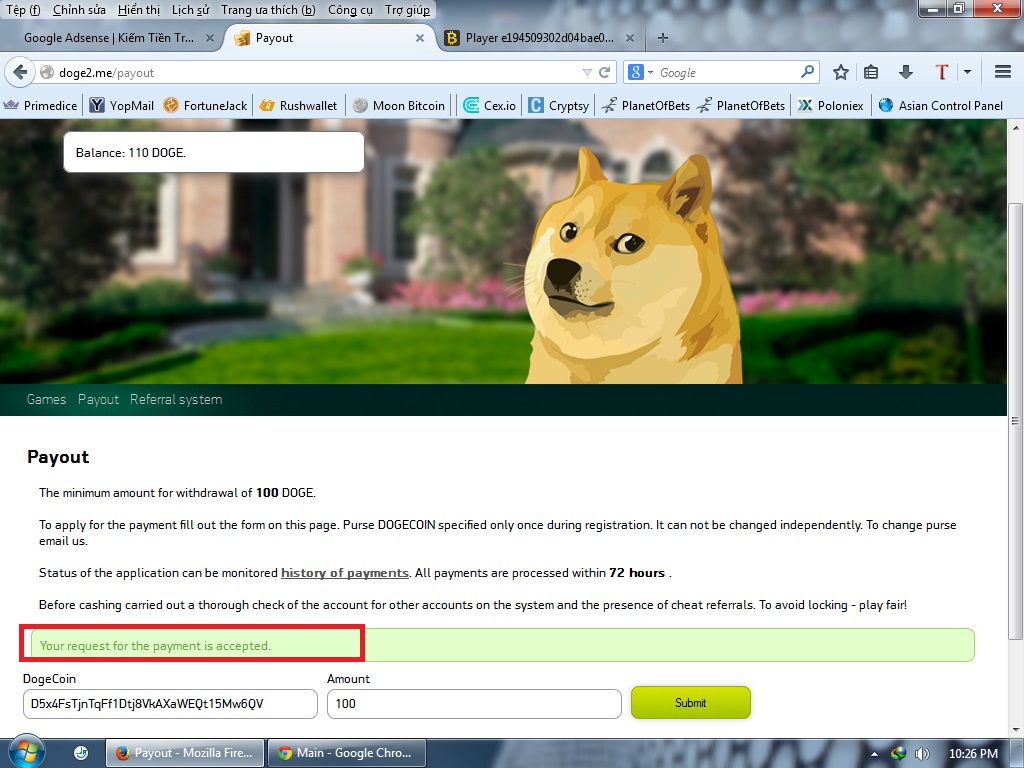Click the Windows Start orb
The width and height of the screenshot is (1024, 768).
(25, 752)
